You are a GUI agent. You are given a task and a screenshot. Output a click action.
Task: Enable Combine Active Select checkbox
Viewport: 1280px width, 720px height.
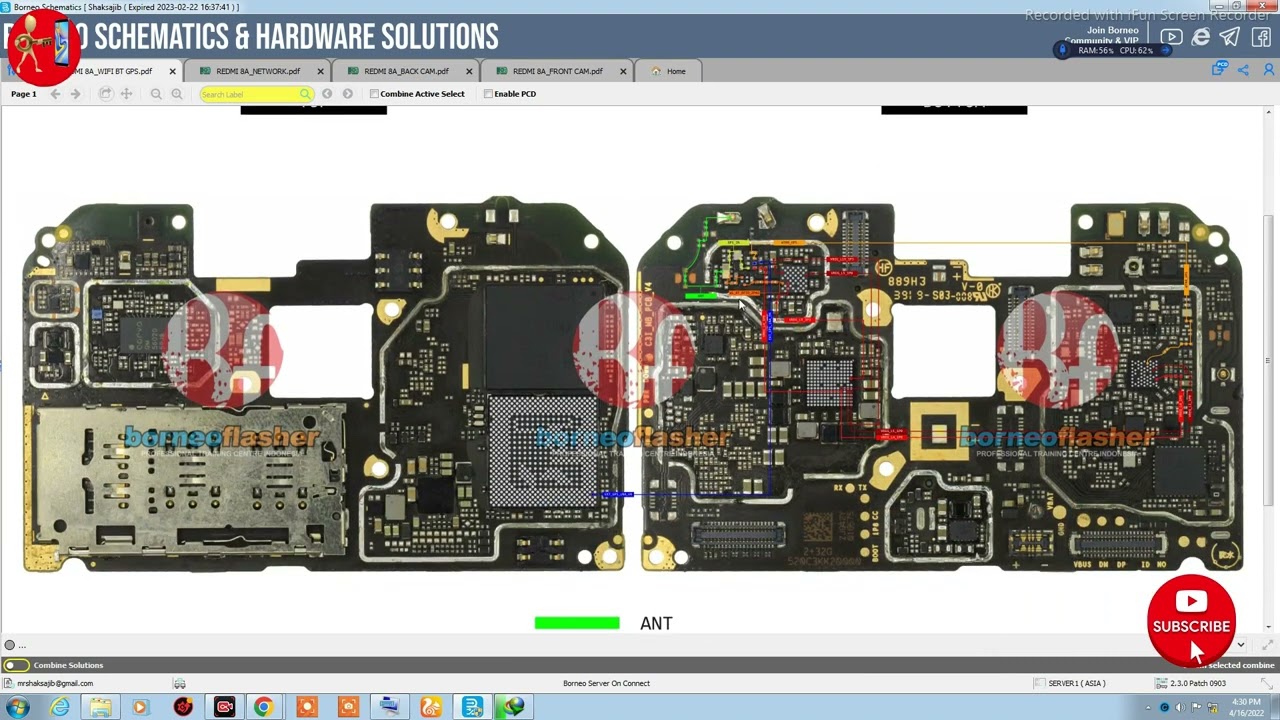[374, 94]
